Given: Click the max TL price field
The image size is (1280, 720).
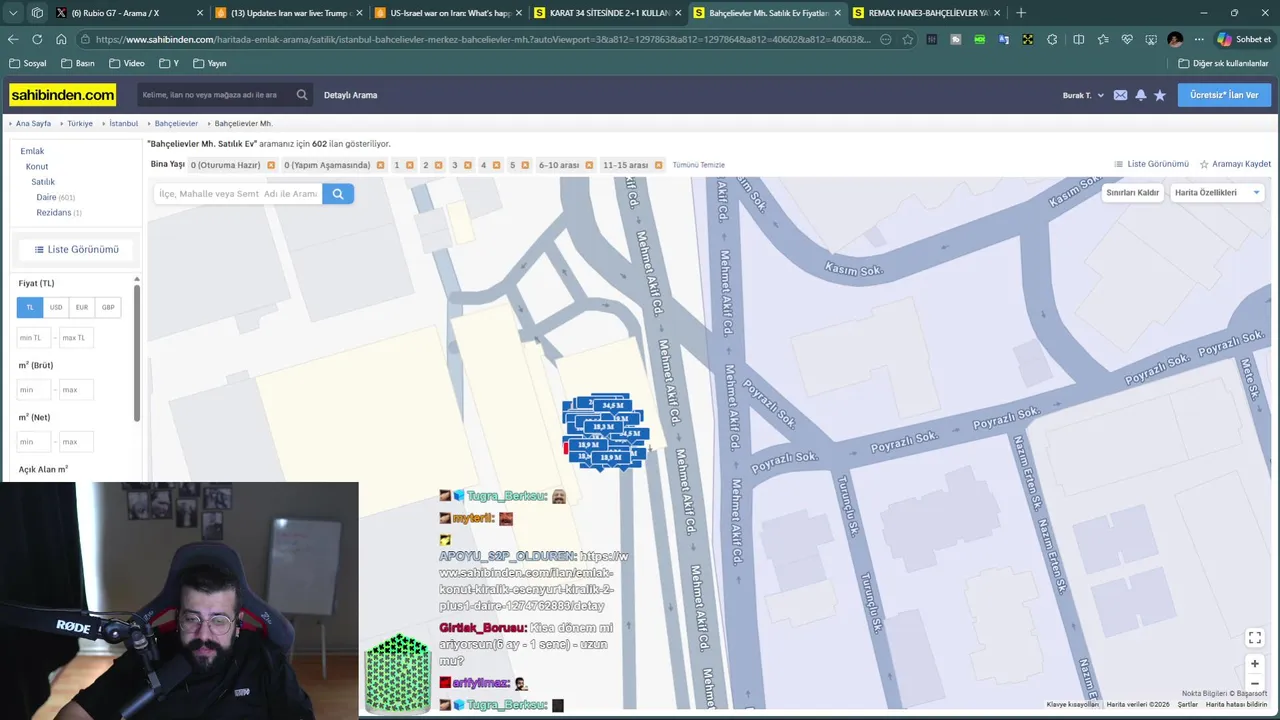Looking at the screenshot, I should click(76, 338).
